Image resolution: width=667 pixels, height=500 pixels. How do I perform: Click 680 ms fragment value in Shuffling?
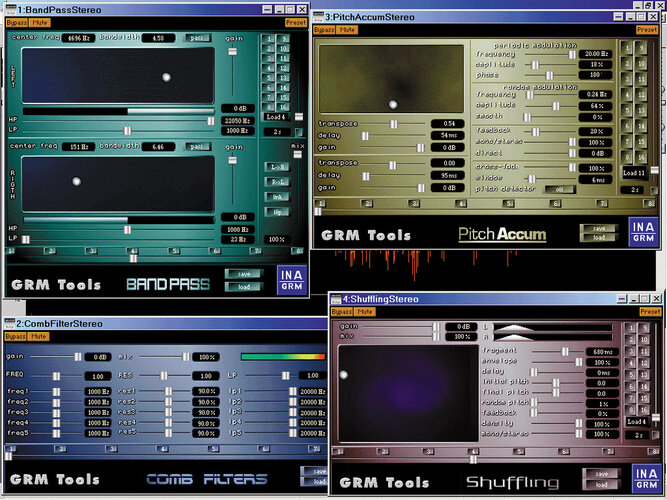(x=603, y=352)
